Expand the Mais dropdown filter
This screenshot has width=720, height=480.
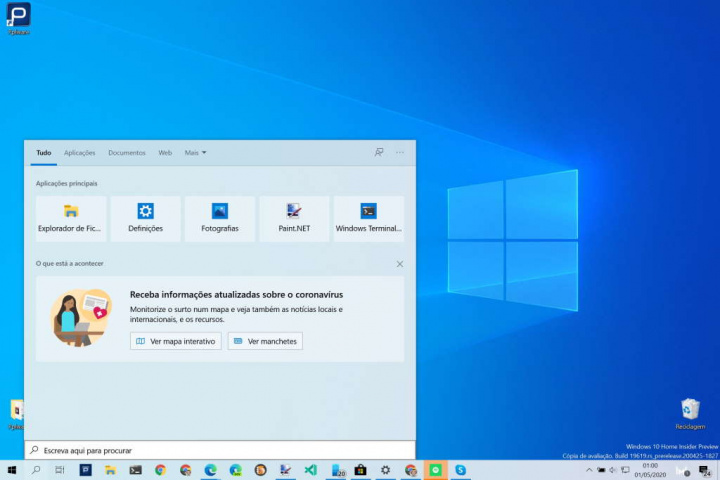click(x=195, y=153)
